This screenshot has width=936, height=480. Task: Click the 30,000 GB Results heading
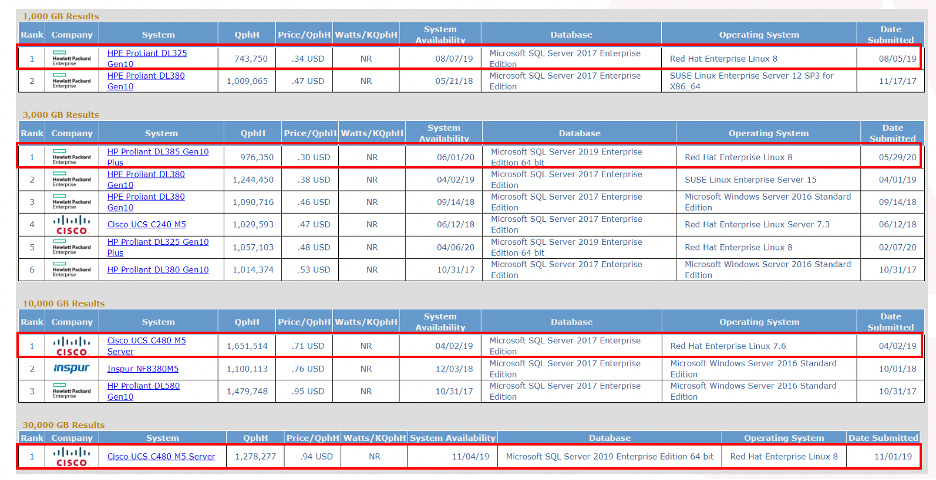point(63,425)
